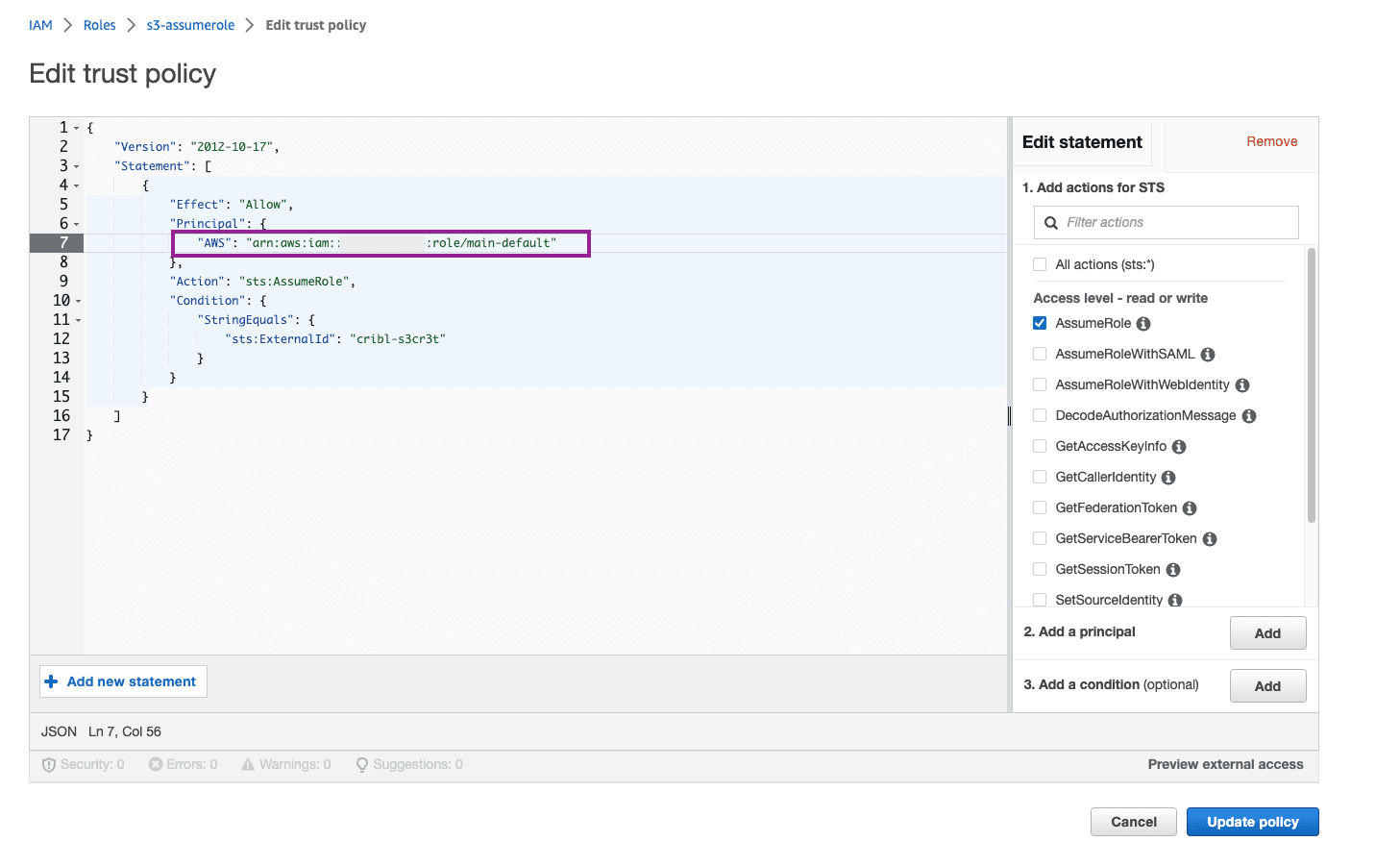Collapse the Principal block on line 6

click(x=77, y=224)
